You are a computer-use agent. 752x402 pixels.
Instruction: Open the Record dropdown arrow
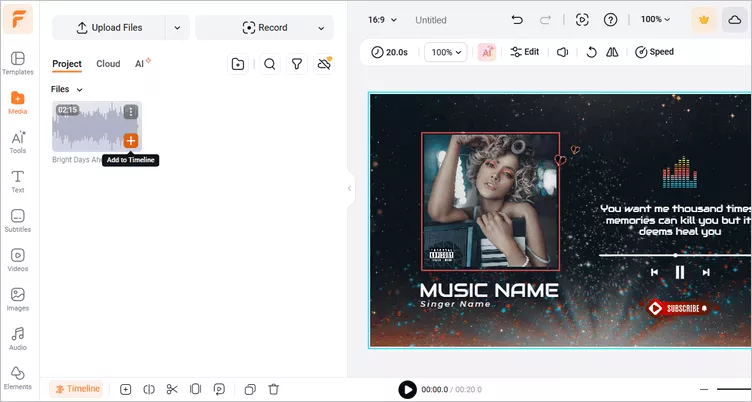[321, 28]
